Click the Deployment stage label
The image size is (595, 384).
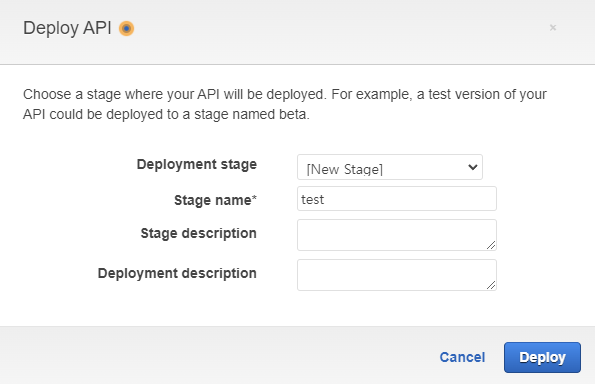(197, 165)
